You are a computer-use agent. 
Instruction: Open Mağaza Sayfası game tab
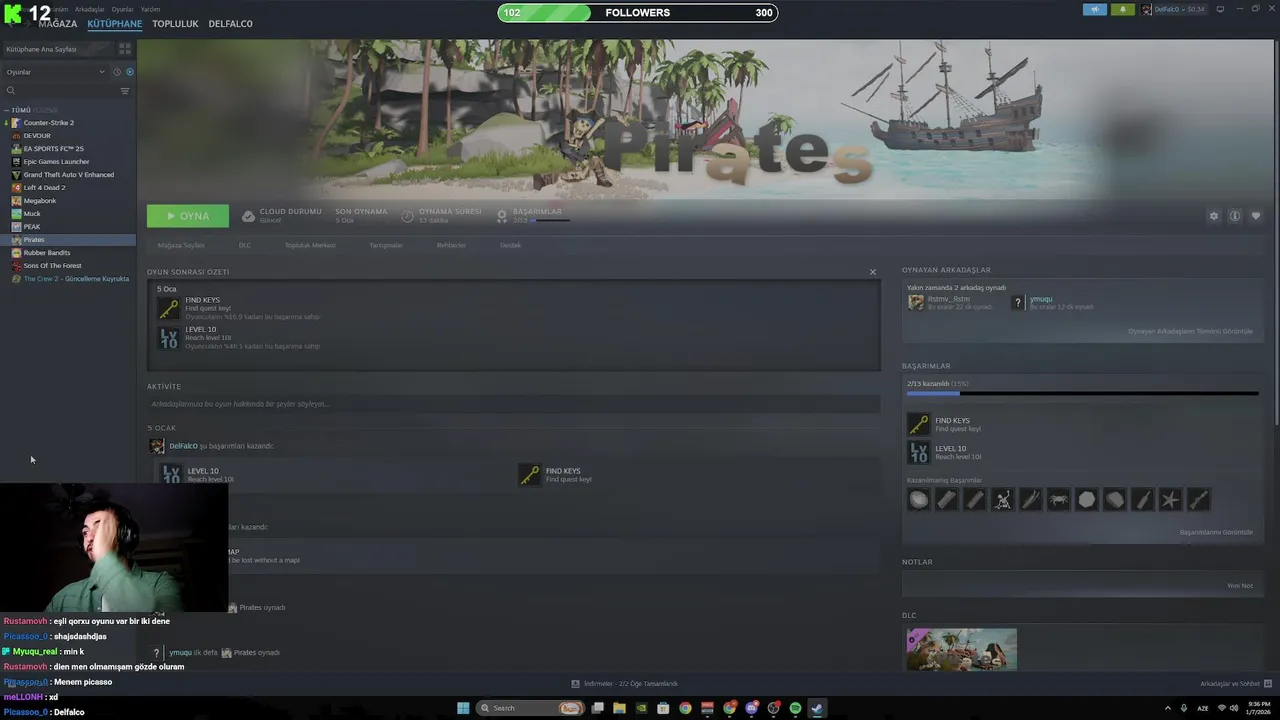coord(181,245)
